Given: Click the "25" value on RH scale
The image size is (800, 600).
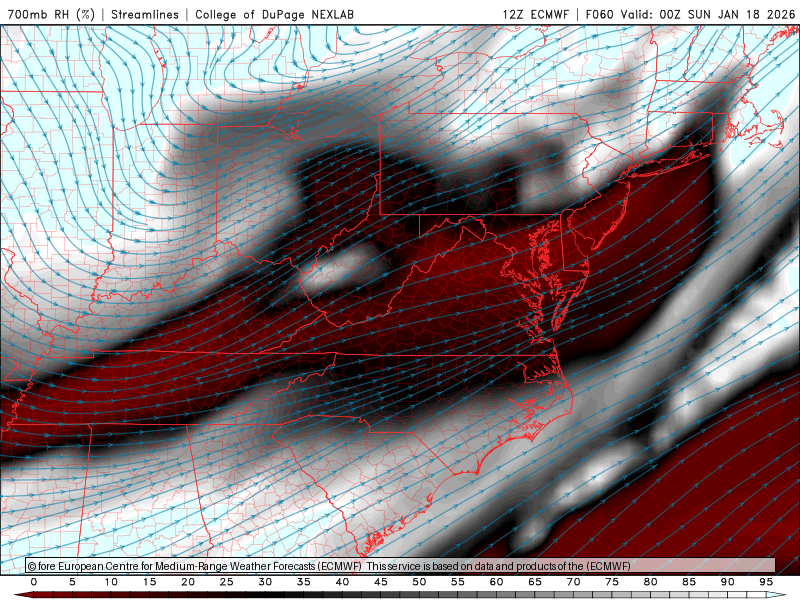Looking at the screenshot, I should click(227, 582).
